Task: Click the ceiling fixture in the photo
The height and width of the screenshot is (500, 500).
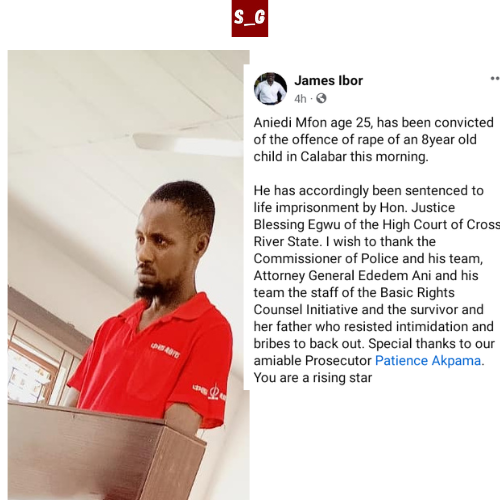Action: 188,143
